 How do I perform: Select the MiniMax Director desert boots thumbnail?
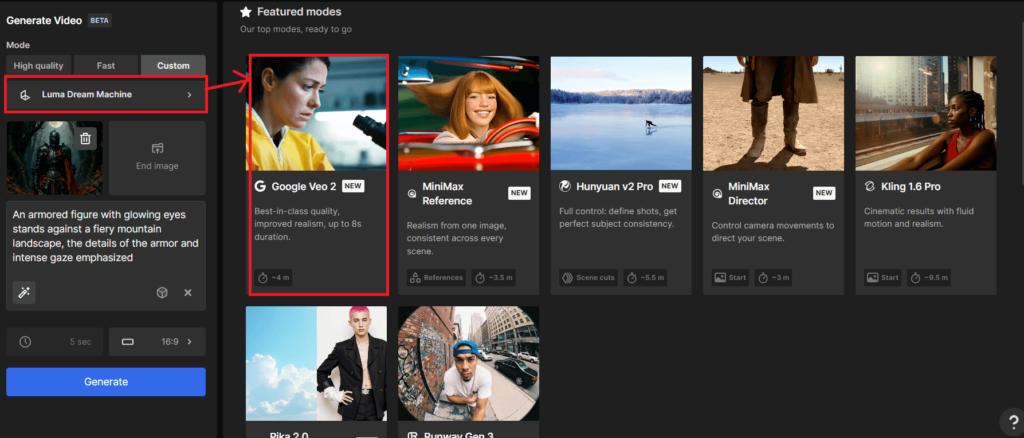pos(773,113)
